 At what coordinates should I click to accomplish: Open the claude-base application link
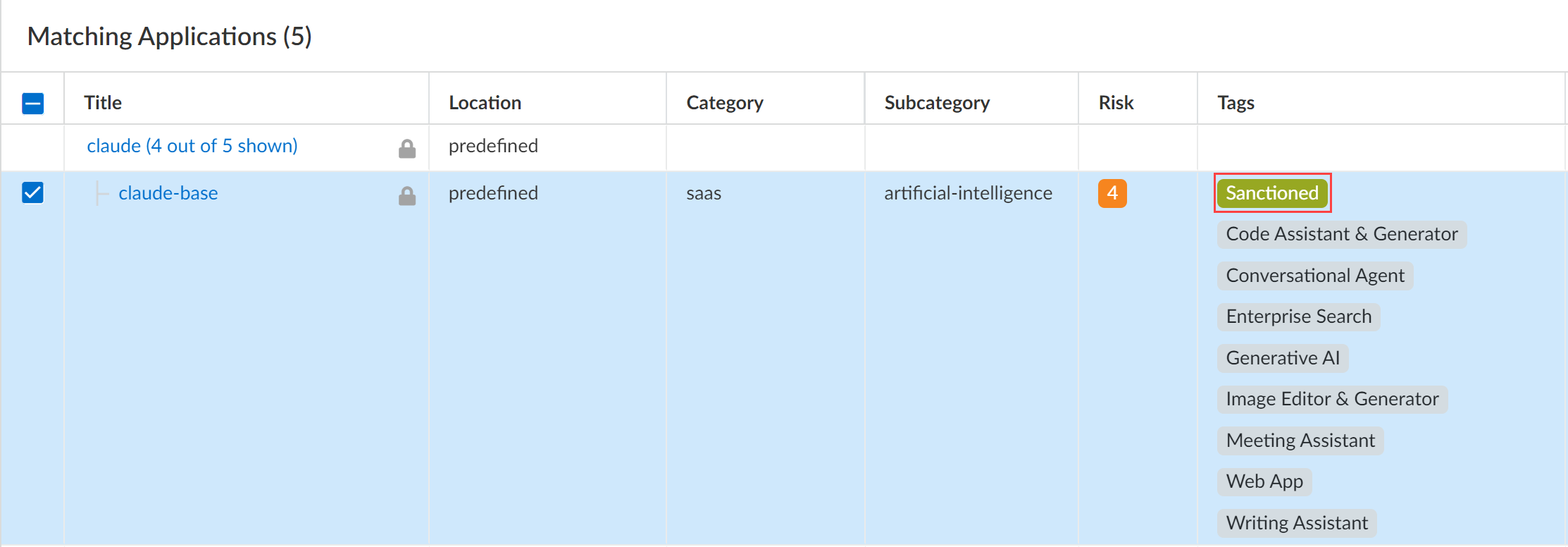pyautogui.click(x=168, y=193)
